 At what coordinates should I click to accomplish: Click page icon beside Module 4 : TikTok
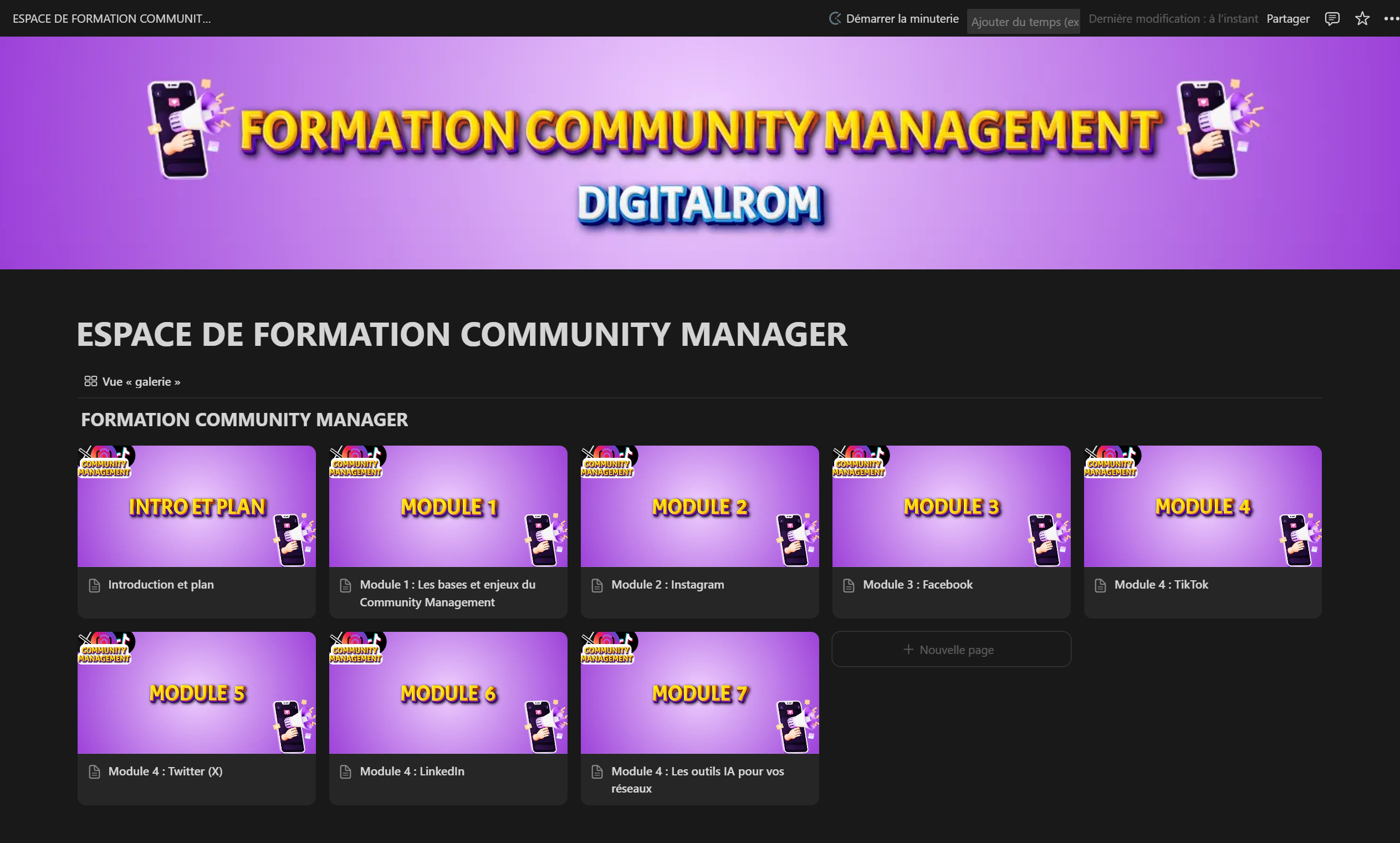[1100, 586]
